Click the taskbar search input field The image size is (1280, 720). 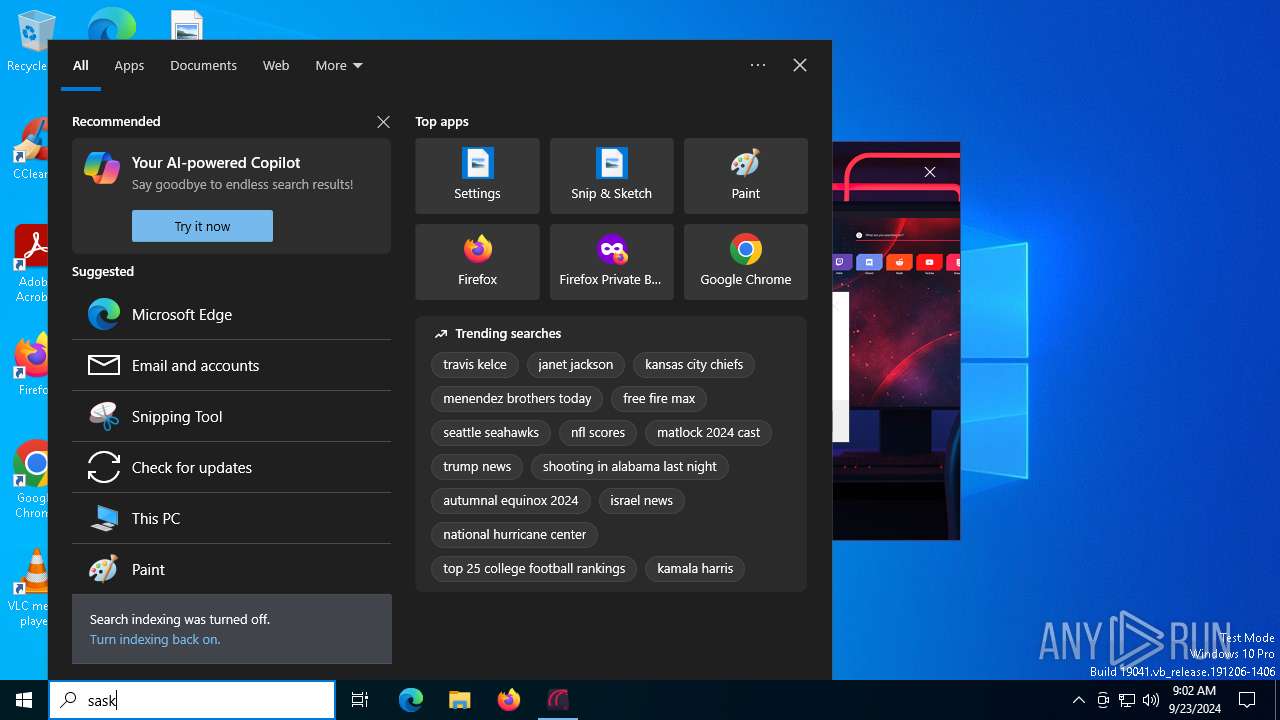(192, 700)
